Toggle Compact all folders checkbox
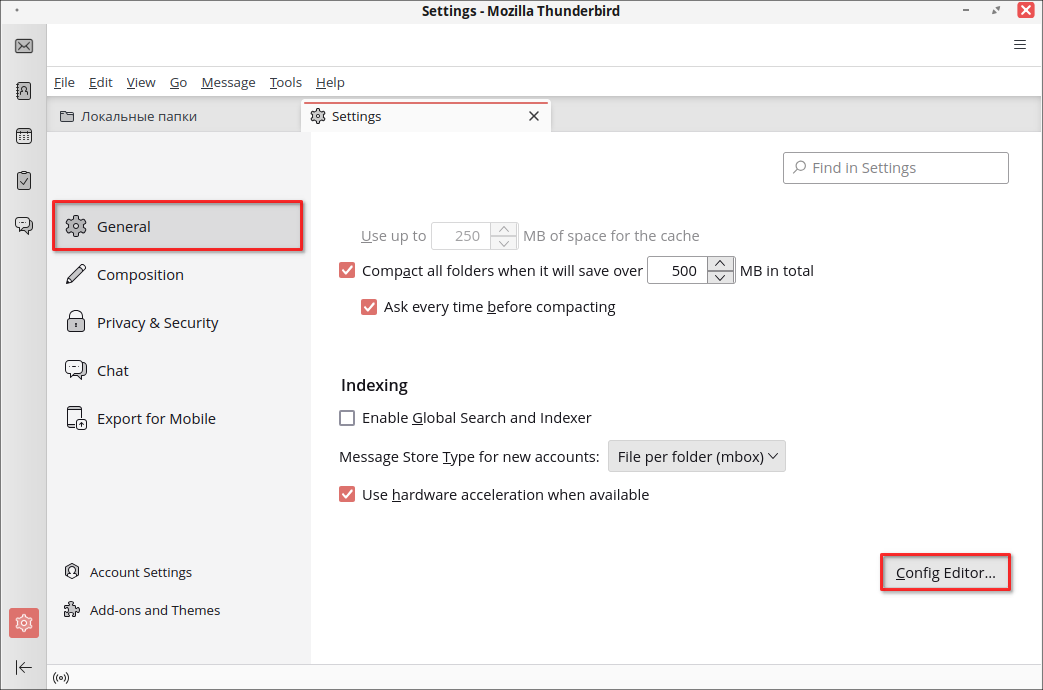 pos(347,270)
